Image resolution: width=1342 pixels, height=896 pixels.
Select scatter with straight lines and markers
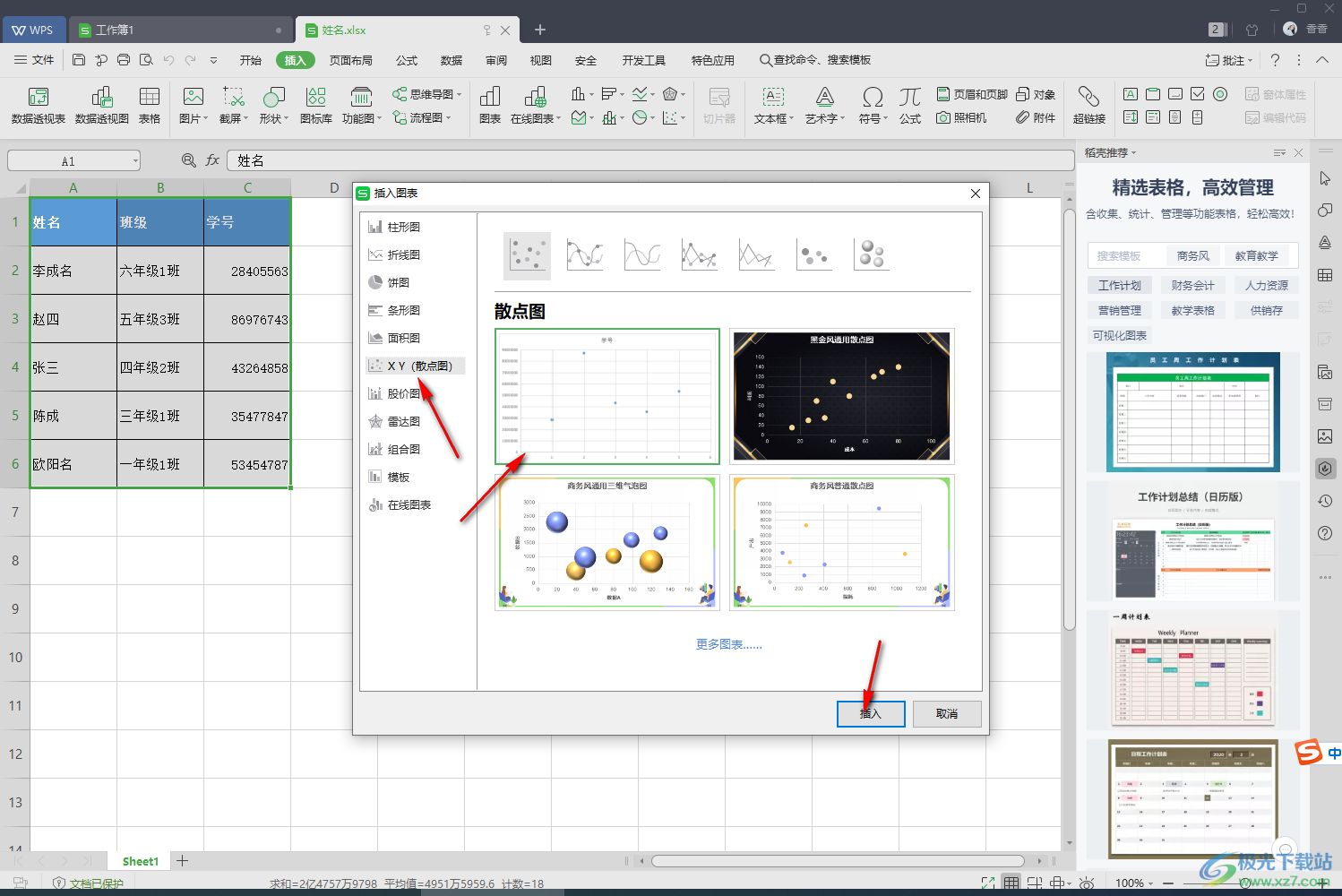click(700, 255)
